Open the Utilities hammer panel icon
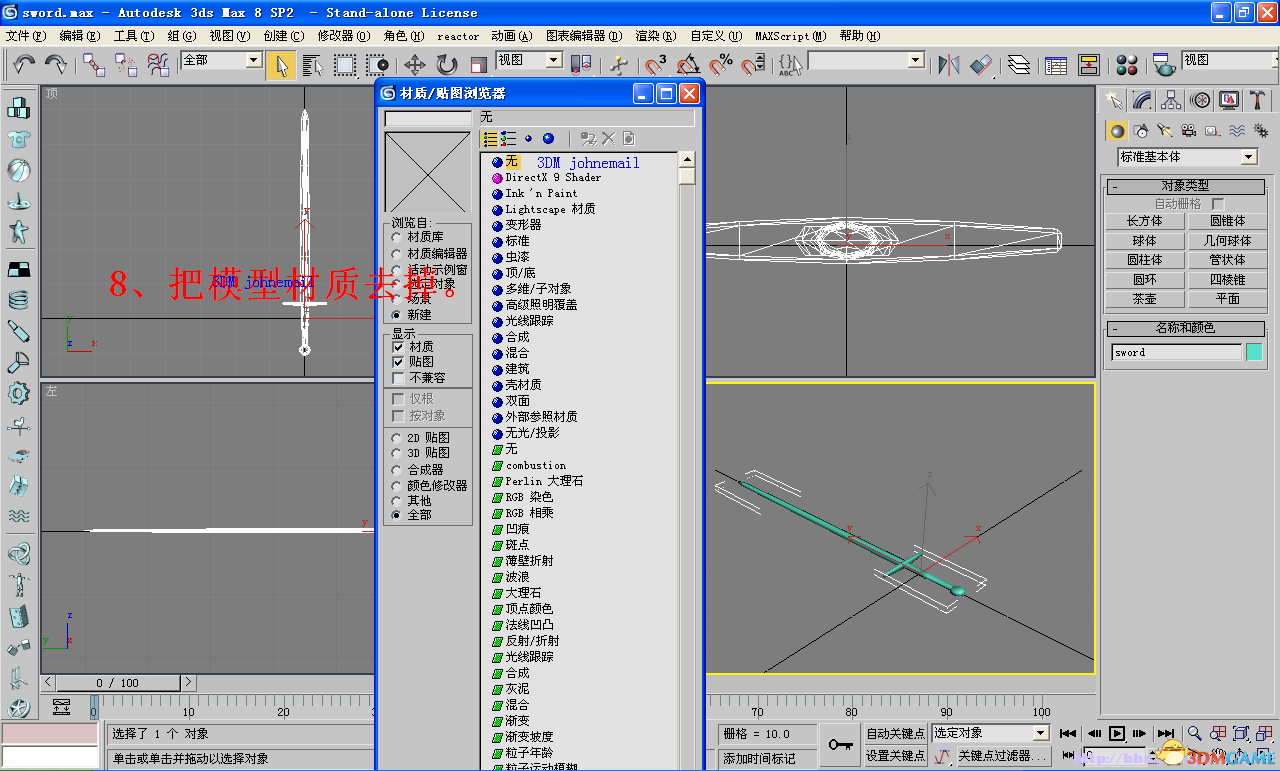This screenshot has width=1280, height=771. coord(1257,100)
